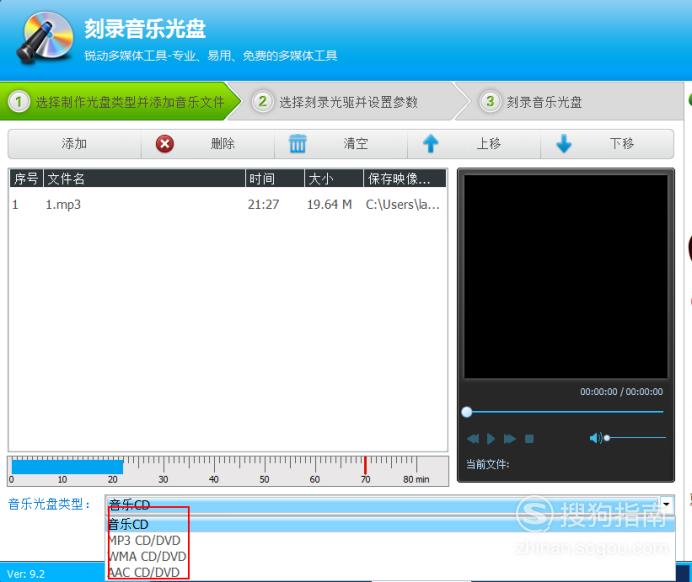Click the C:\Users\la... path cell

(x=402, y=205)
